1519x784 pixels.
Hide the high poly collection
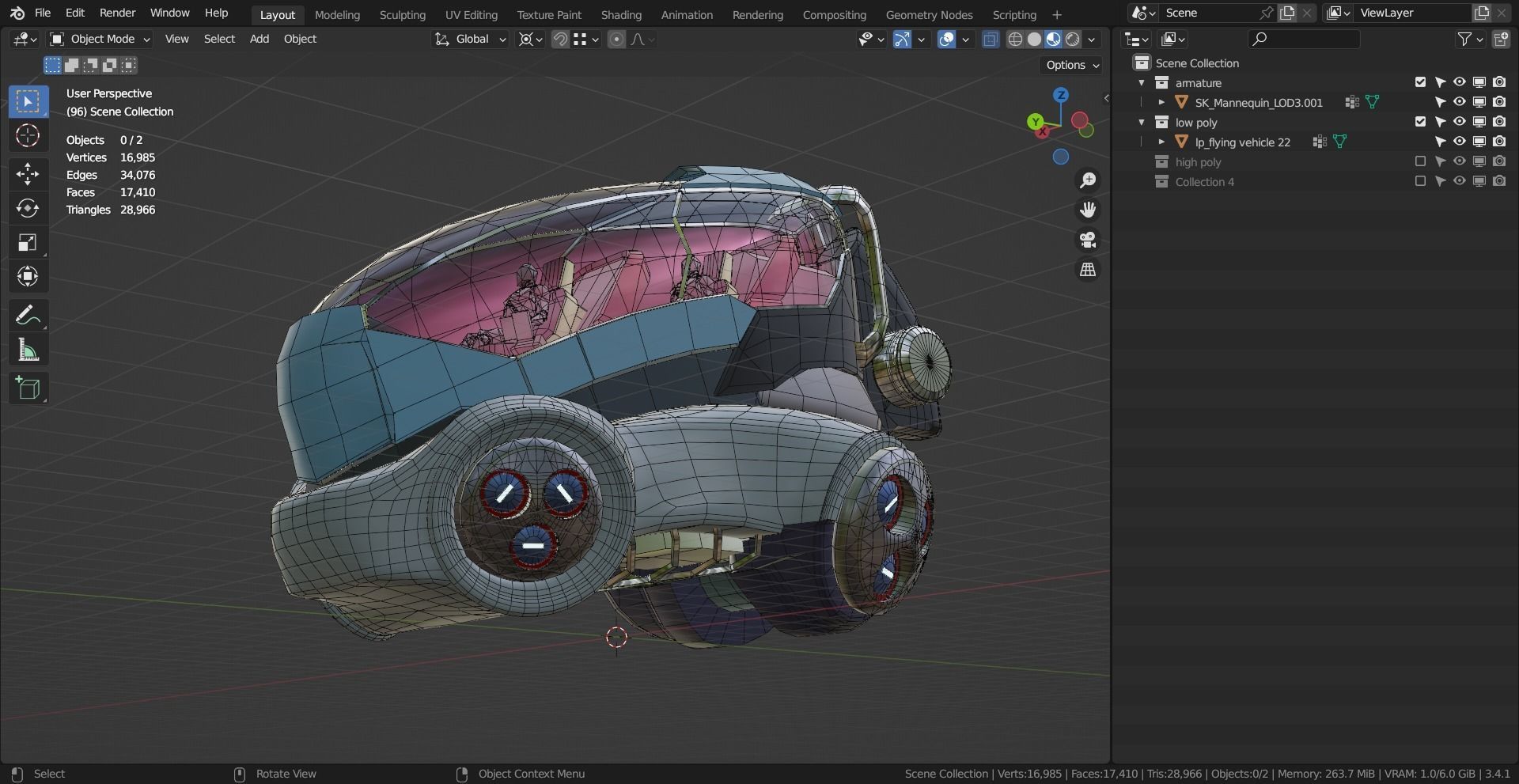1459,161
